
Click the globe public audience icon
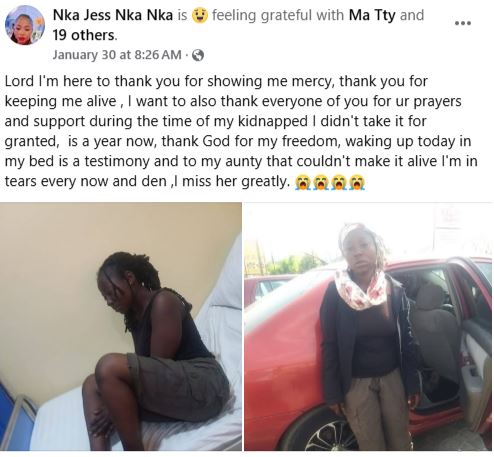tap(198, 55)
